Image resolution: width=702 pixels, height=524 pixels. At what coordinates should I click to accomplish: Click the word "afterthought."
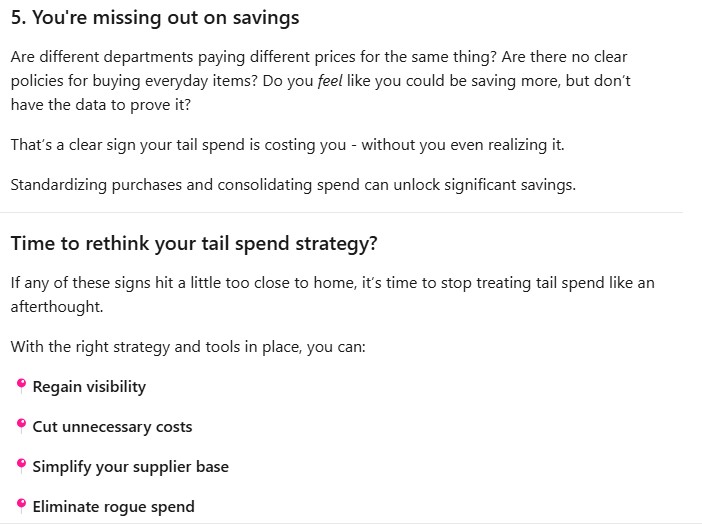click(57, 307)
